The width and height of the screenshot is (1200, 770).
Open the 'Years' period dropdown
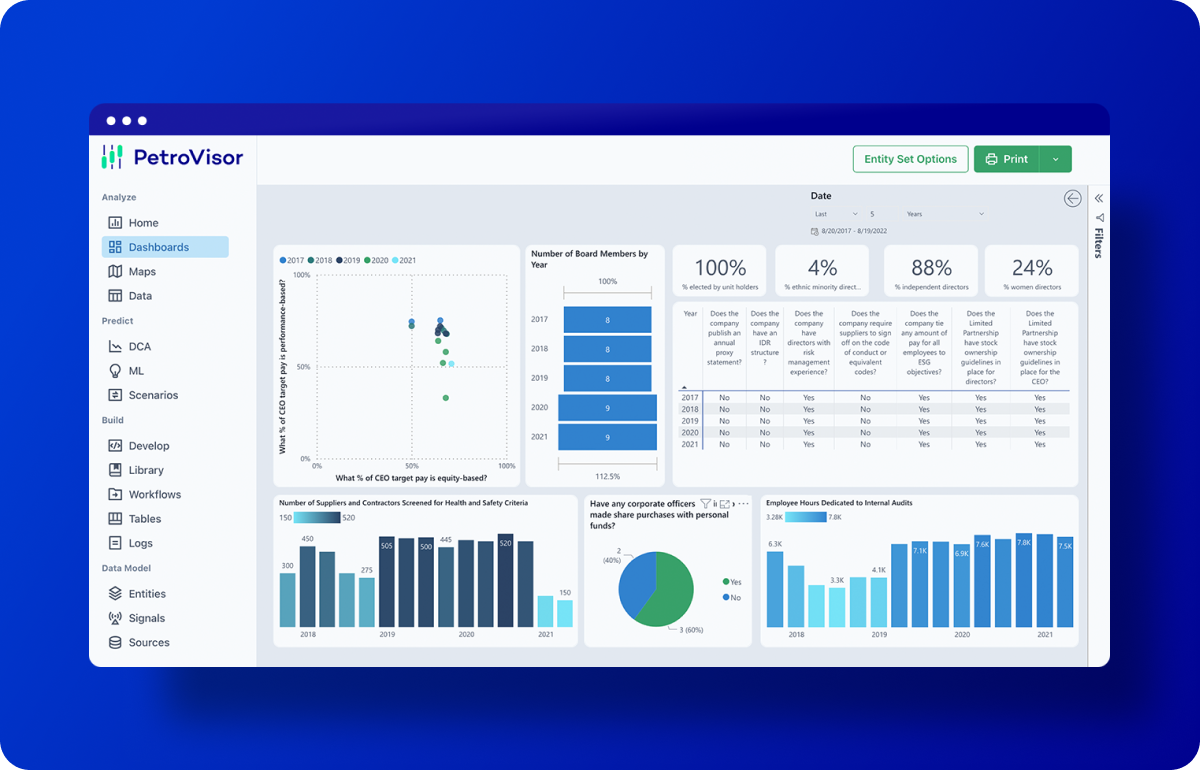tap(945, 214)
